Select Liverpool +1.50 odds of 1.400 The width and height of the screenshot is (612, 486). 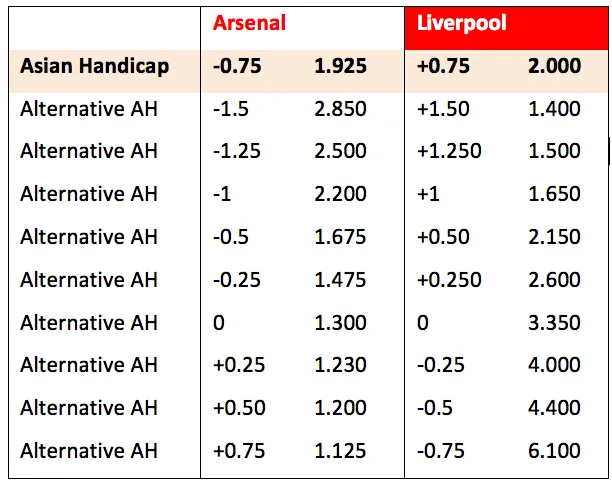[x=555, y=108]
